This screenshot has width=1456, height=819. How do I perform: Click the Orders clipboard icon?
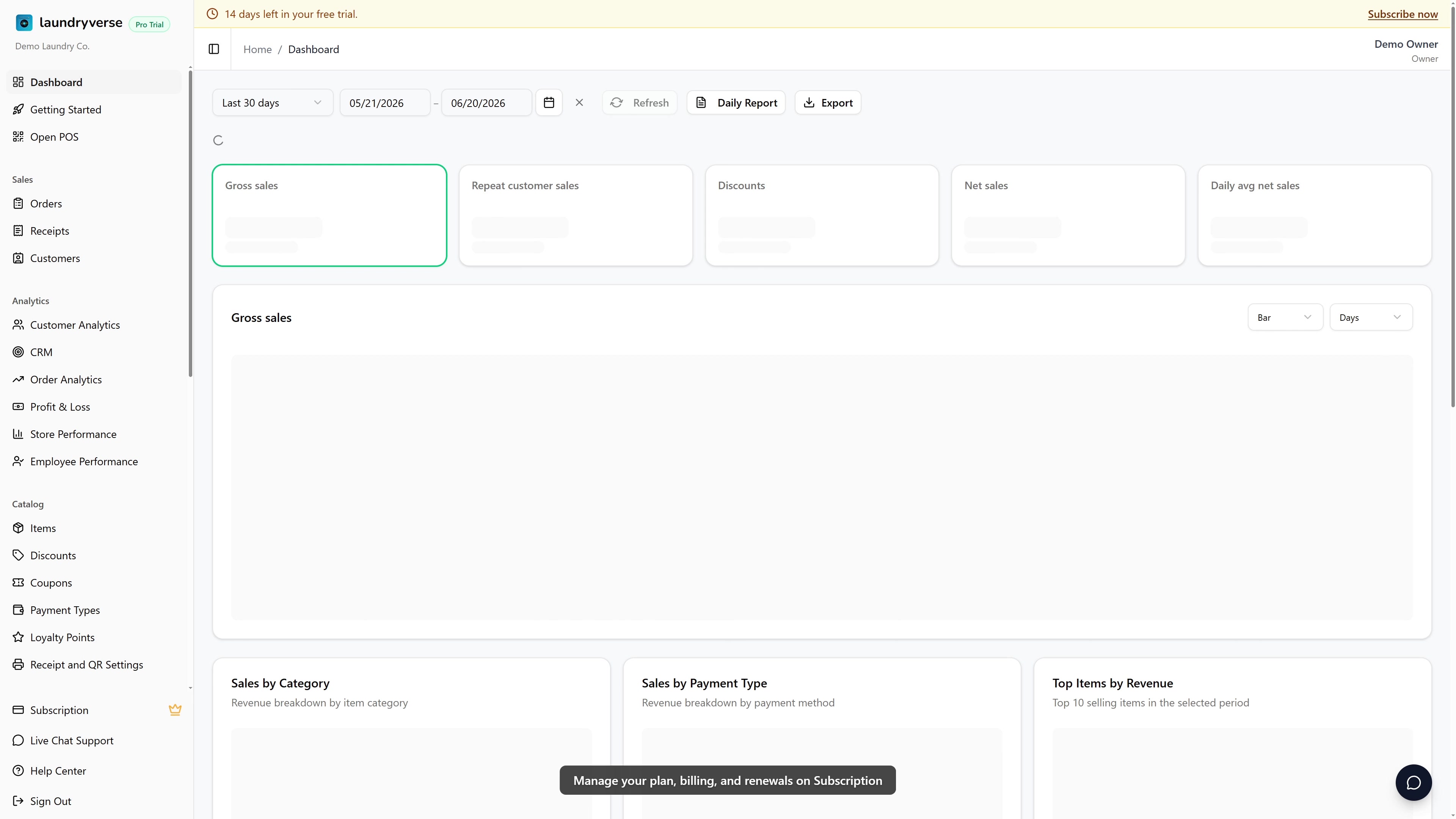point(18,204)
